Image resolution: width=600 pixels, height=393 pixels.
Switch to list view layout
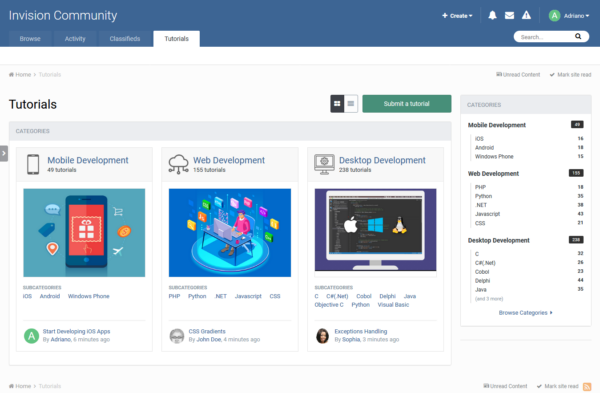pyautogui.click(x=351, y=104)
